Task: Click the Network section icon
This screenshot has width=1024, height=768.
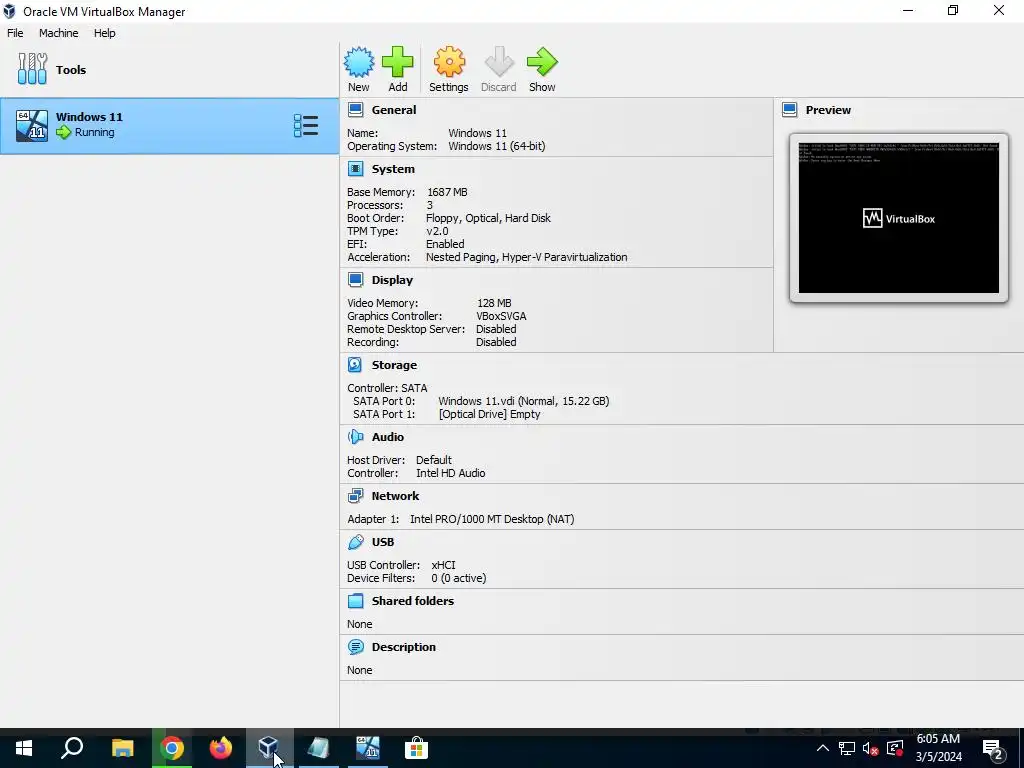Action: coord(355,496)
